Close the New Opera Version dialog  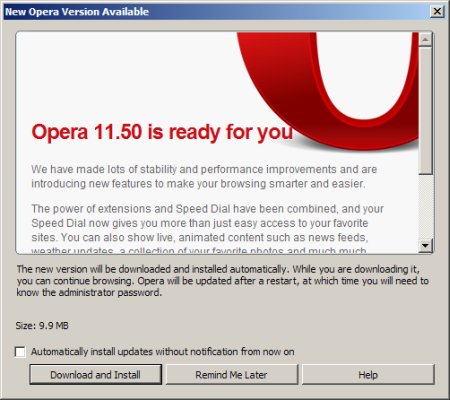click(x=437, y=12)
